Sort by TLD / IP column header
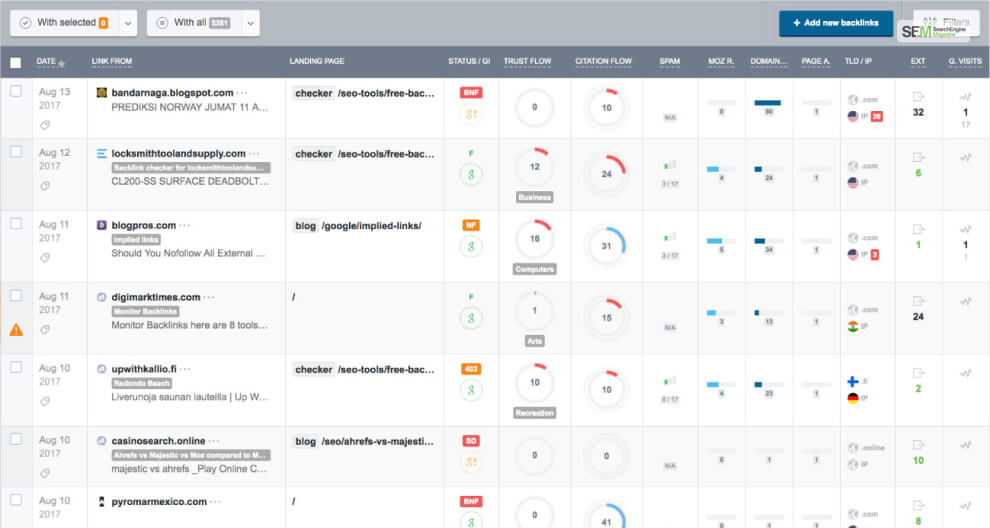990x528 pixels. (x=858, y=61)
